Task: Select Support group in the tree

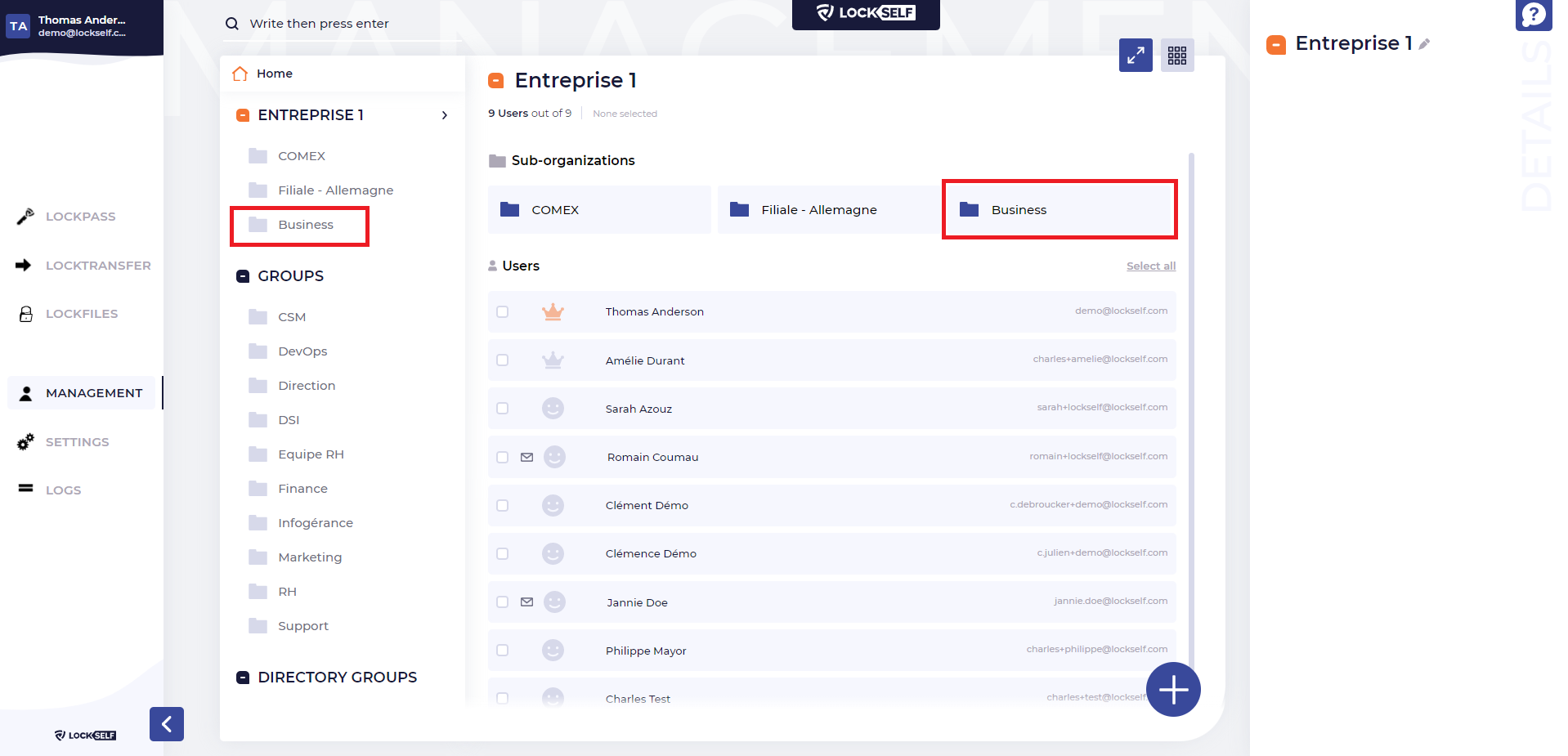Action: (x=303, y=626)
